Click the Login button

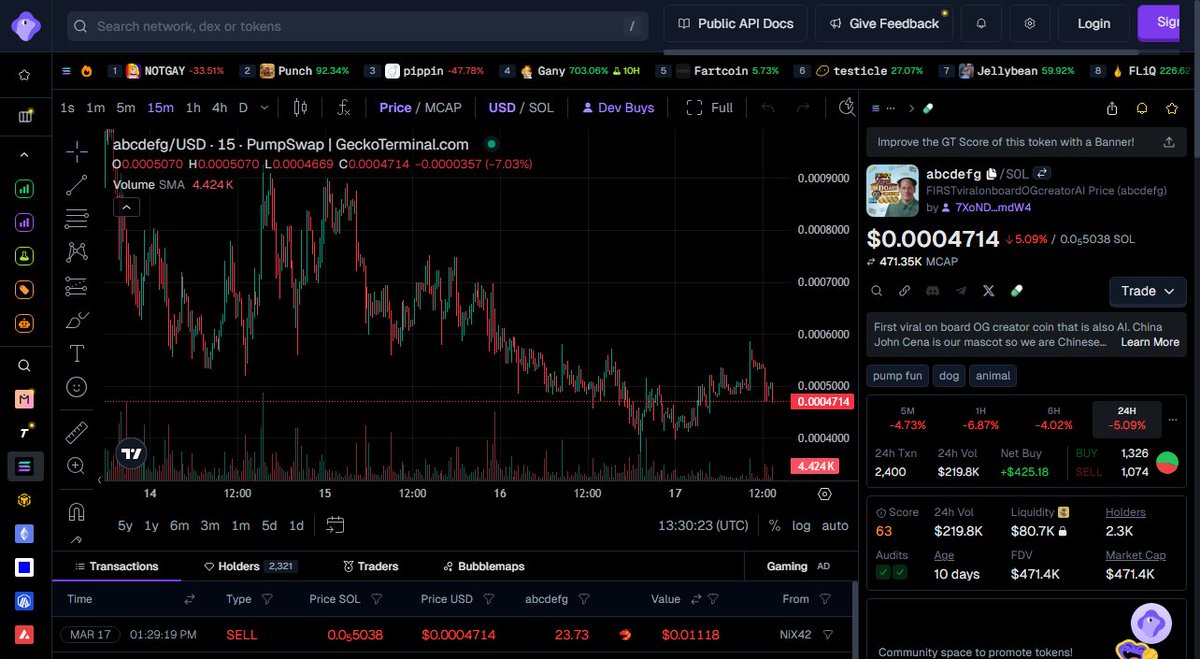1094,23
